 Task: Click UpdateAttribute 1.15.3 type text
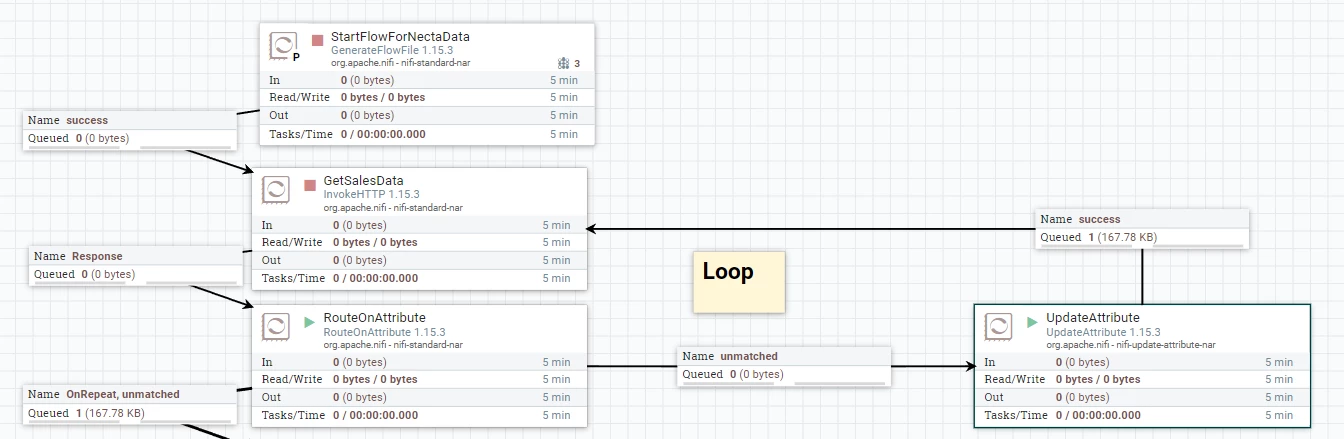pos(1103,332)
